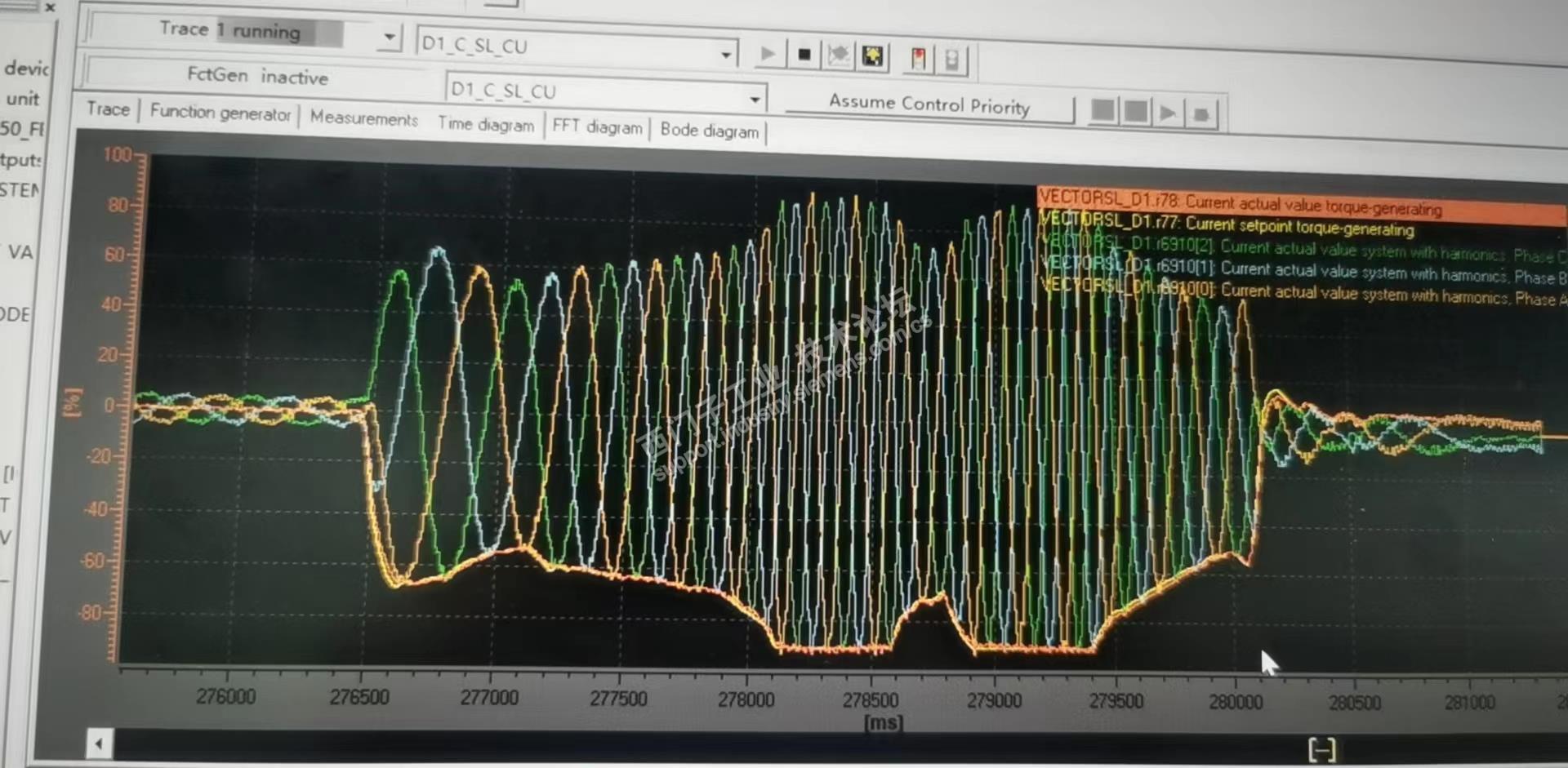1568x768 pixels.
Task: Start the trace with the play icon
Action: (768, 54)
